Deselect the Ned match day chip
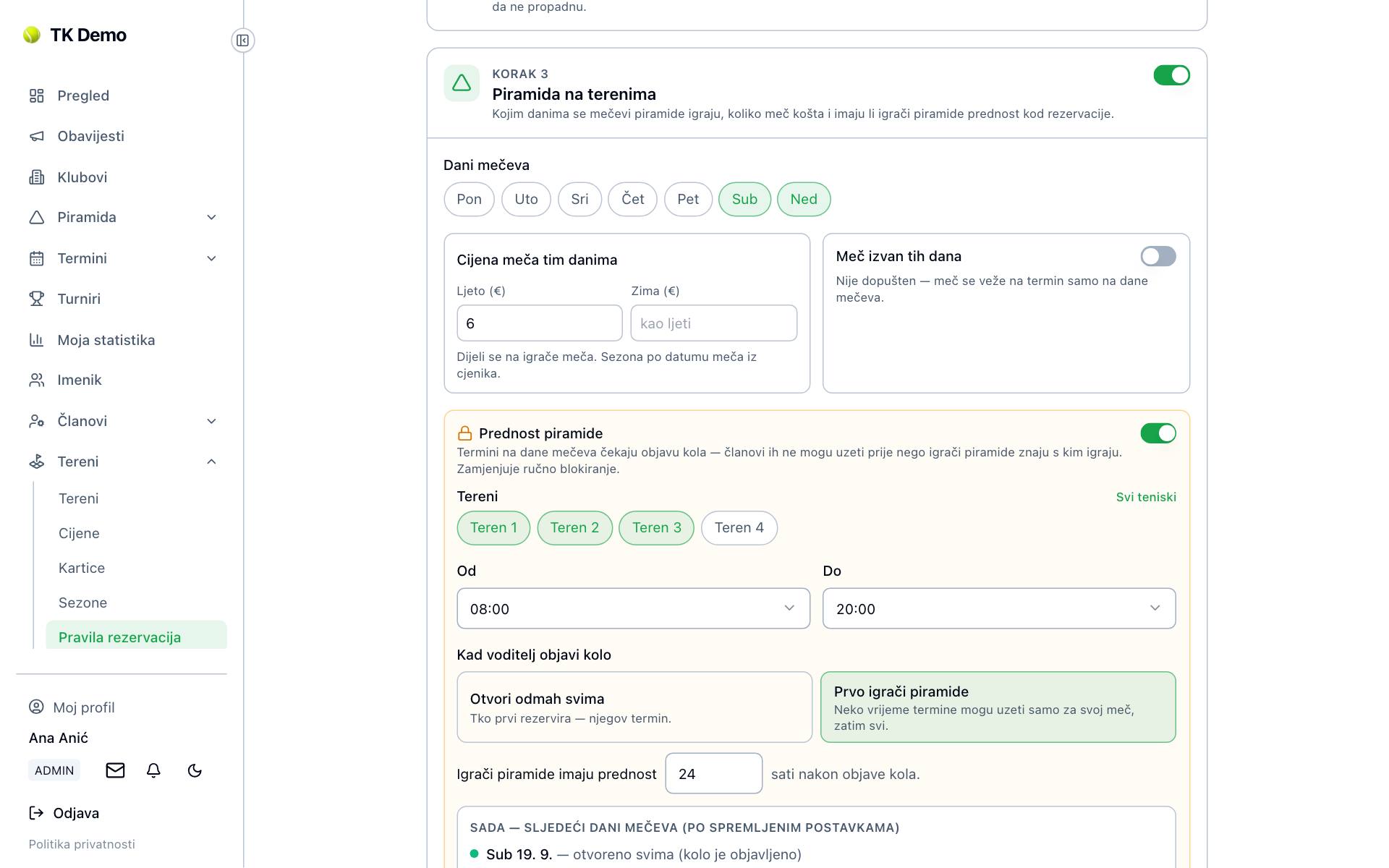 pos(804,199)
